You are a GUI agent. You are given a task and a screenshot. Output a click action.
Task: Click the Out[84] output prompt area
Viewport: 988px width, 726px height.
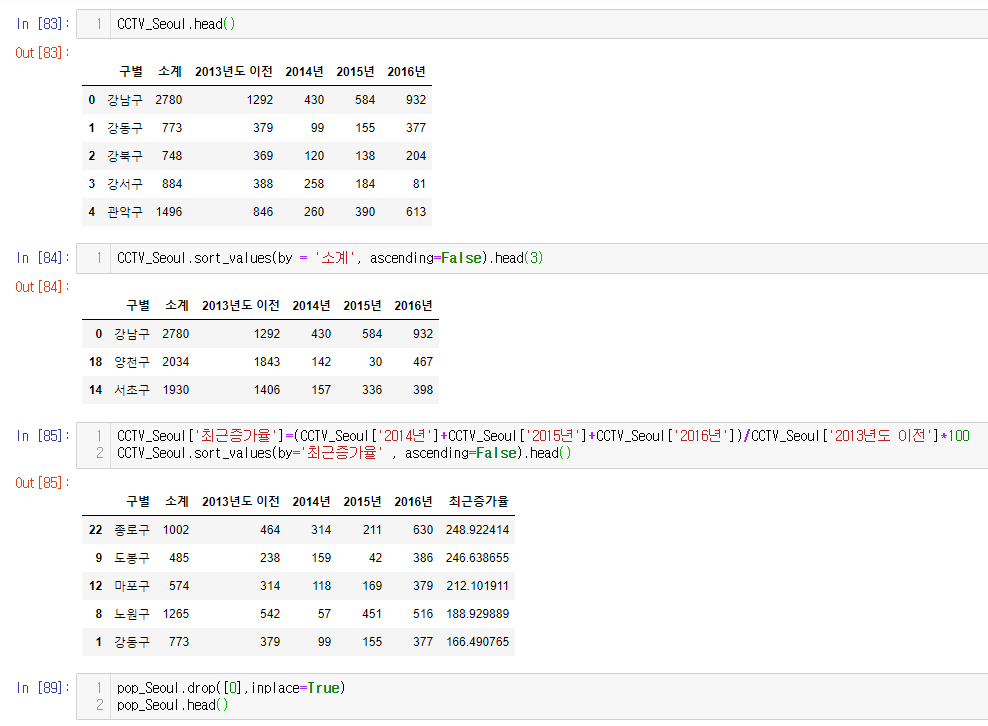point(42,287)
